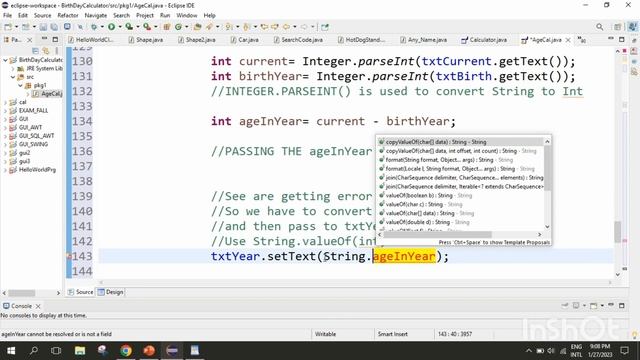Click the error marker on line 143
This screenshot has width=640, height=360.
point(69,256)
